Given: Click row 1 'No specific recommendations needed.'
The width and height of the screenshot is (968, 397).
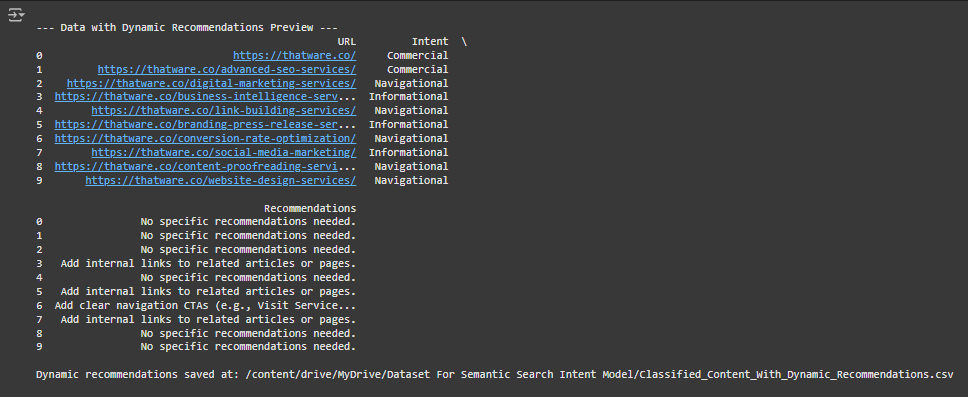Looking at the screenshot, I should click(248, 236).
